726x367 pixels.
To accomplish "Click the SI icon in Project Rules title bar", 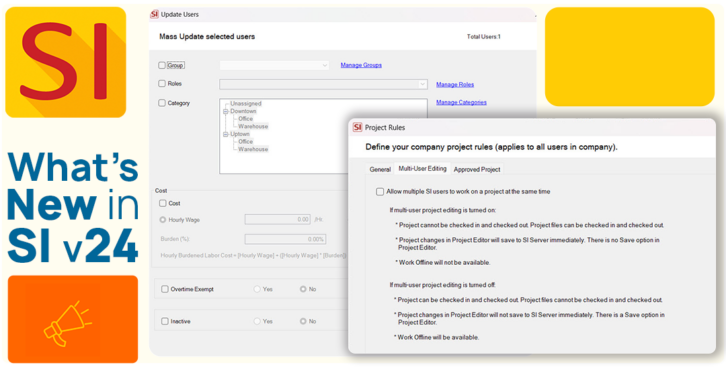I will 357,127.
